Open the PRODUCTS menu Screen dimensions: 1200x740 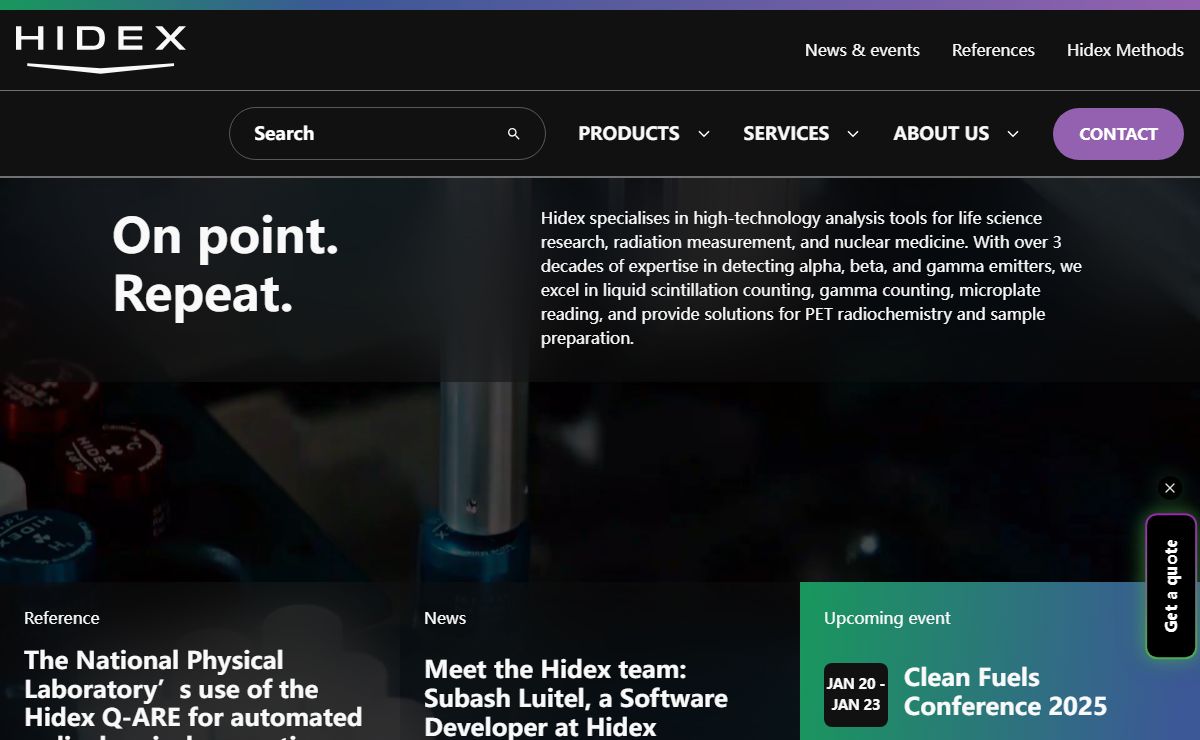coord(629,134)
